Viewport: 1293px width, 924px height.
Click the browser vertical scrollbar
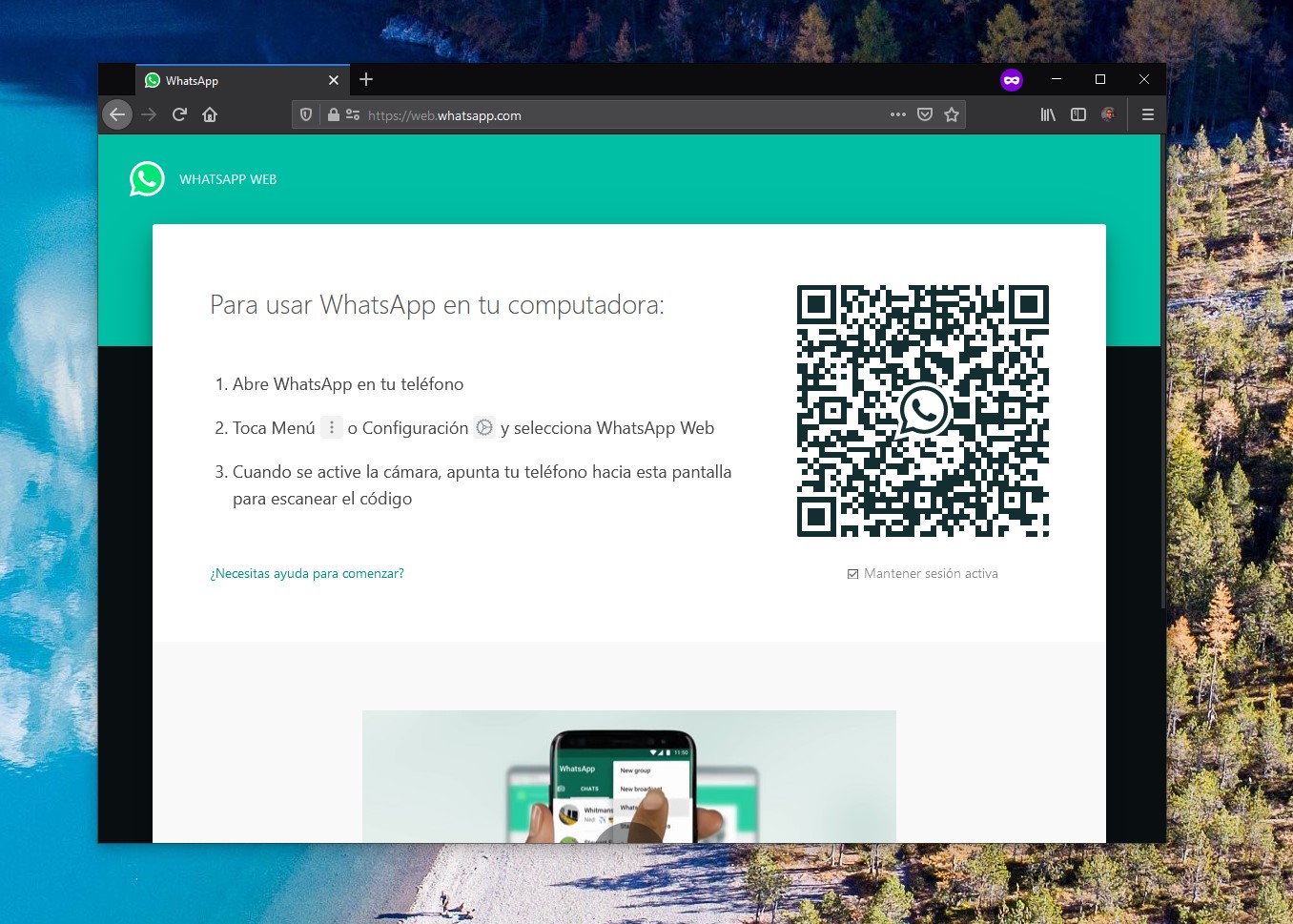point(1163,372)
